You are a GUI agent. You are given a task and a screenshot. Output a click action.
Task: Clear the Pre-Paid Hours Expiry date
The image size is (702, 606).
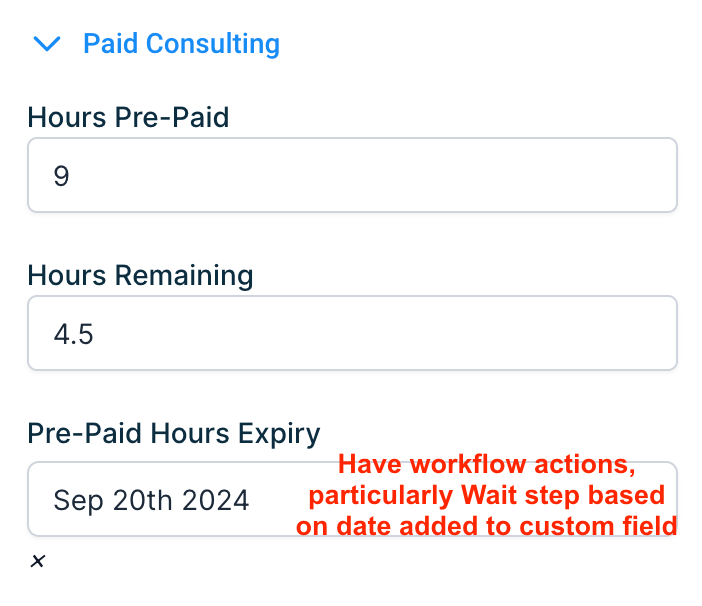37,561
